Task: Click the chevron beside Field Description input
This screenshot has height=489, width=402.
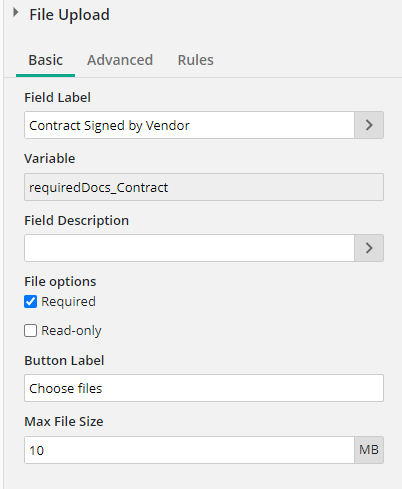Action: click(x=369, y=248)
